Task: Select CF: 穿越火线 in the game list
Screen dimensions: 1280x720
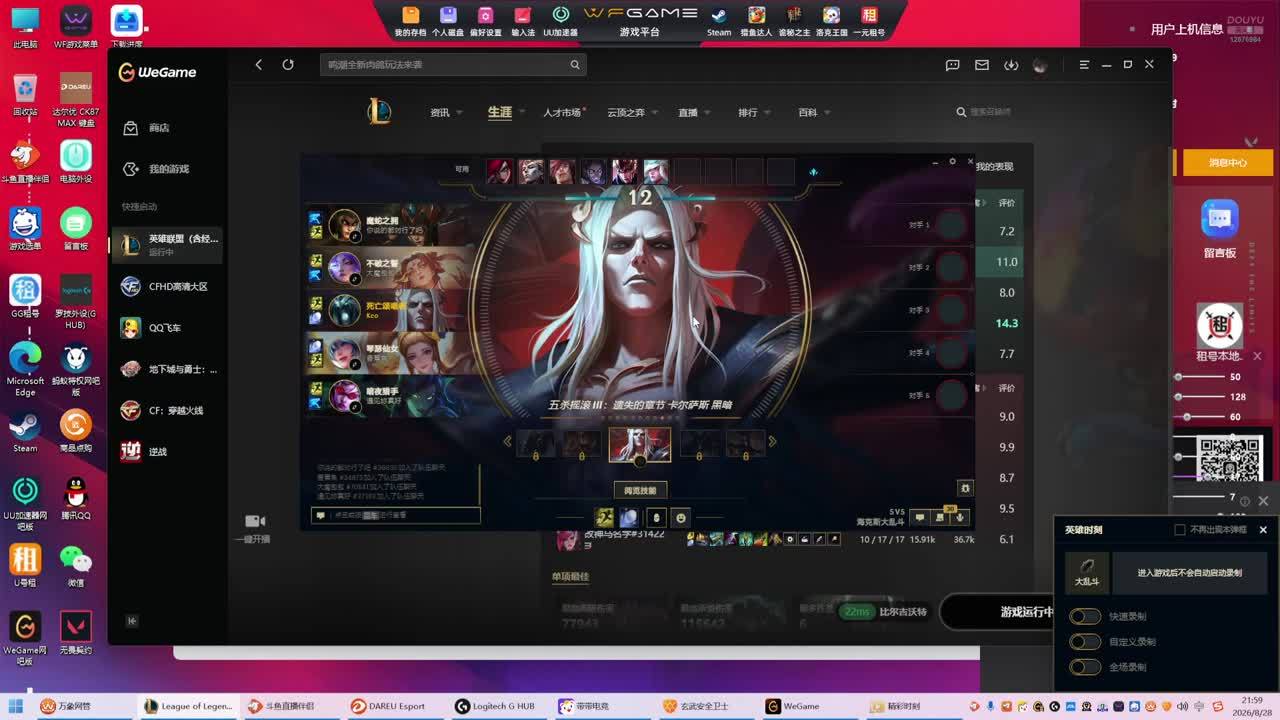Action: (166, 411)
